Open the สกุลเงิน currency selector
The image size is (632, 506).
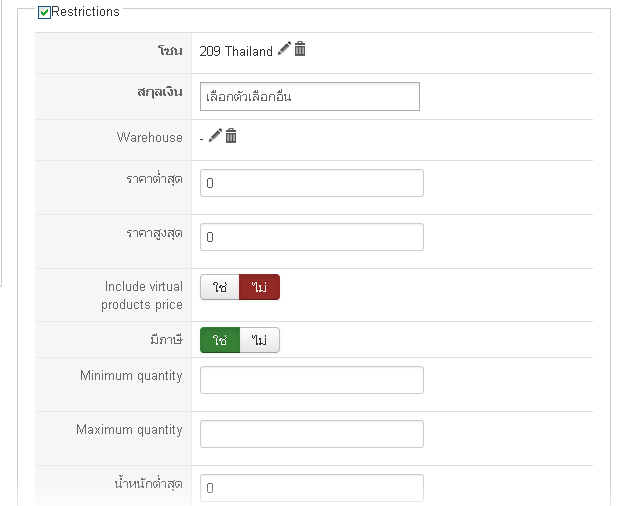309,97
